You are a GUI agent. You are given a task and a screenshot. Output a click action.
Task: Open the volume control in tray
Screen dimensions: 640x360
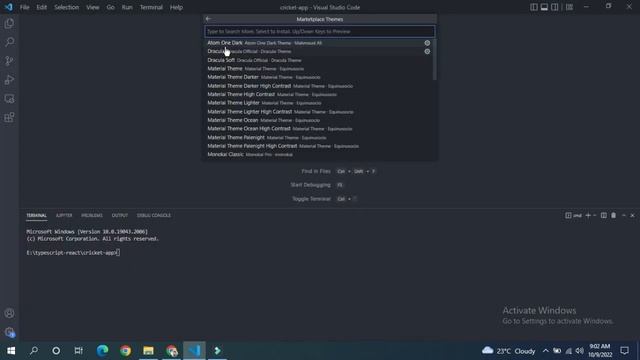click(x=580, y=351)
